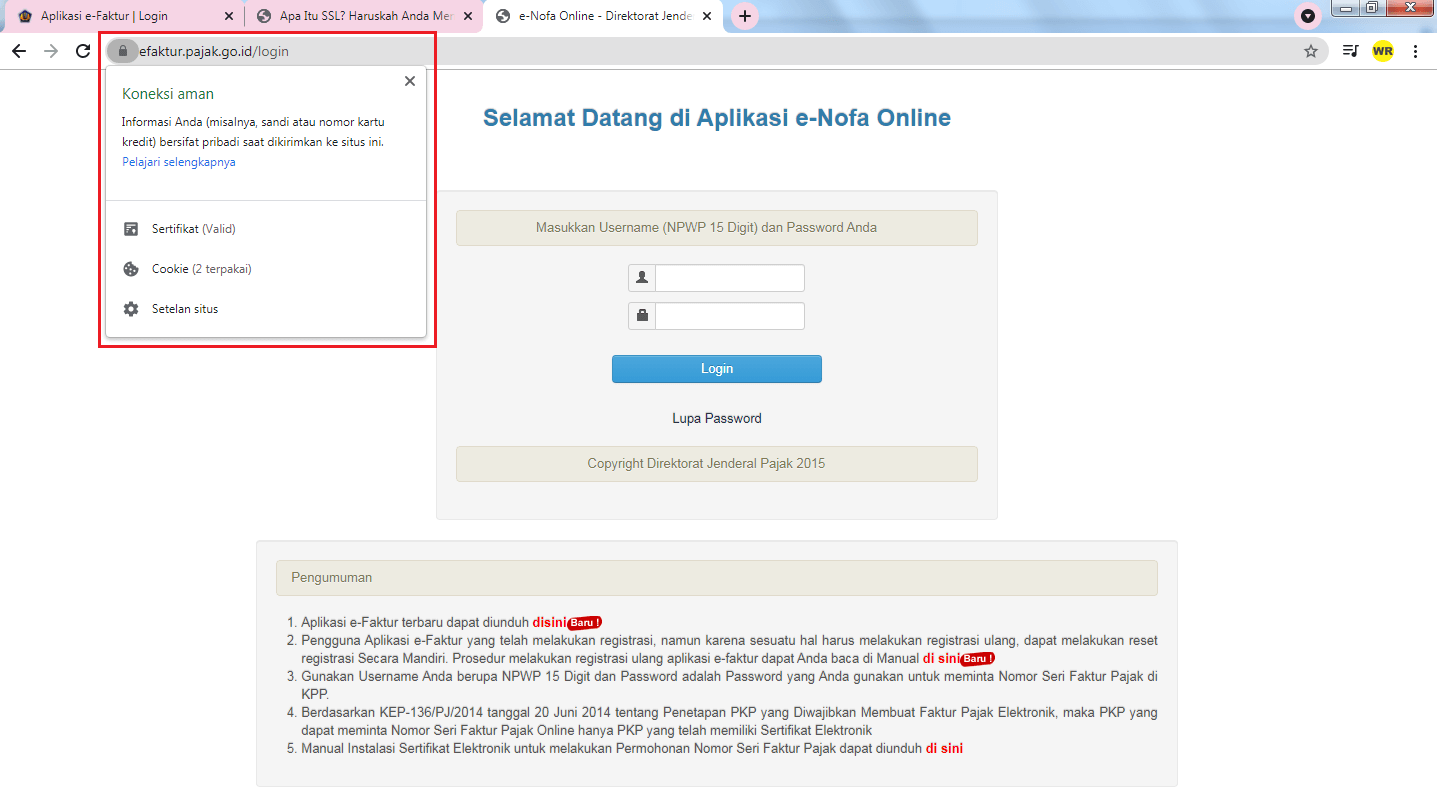1440x809 pixels.
Task: Select the e-Nofa Online tab
Action: (x=603, y=16)
